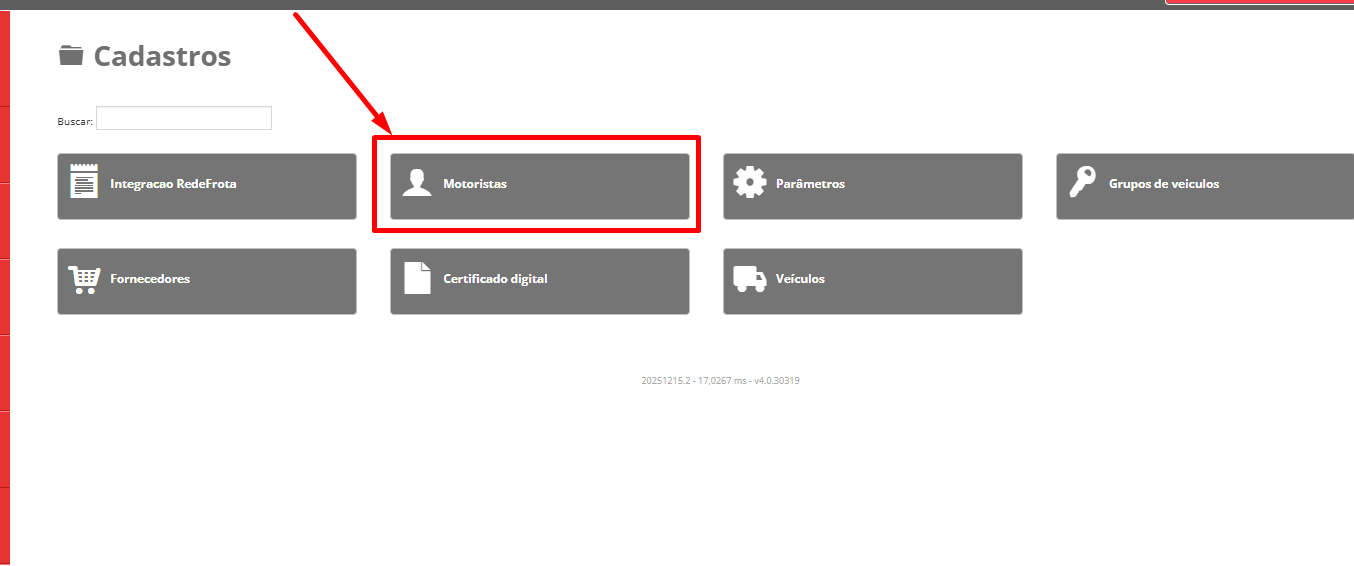The image size is (1354, 566).
Task: Click the key icon for Grupos de veiculos
Action: pyautogui.click(x=1082, y=182)
